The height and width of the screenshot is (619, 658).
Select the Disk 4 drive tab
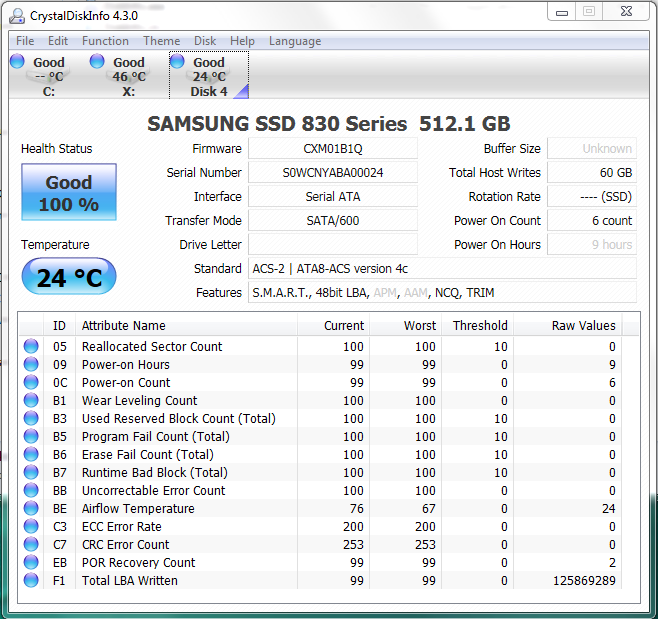pyautogui.click(x=209, y=76)
